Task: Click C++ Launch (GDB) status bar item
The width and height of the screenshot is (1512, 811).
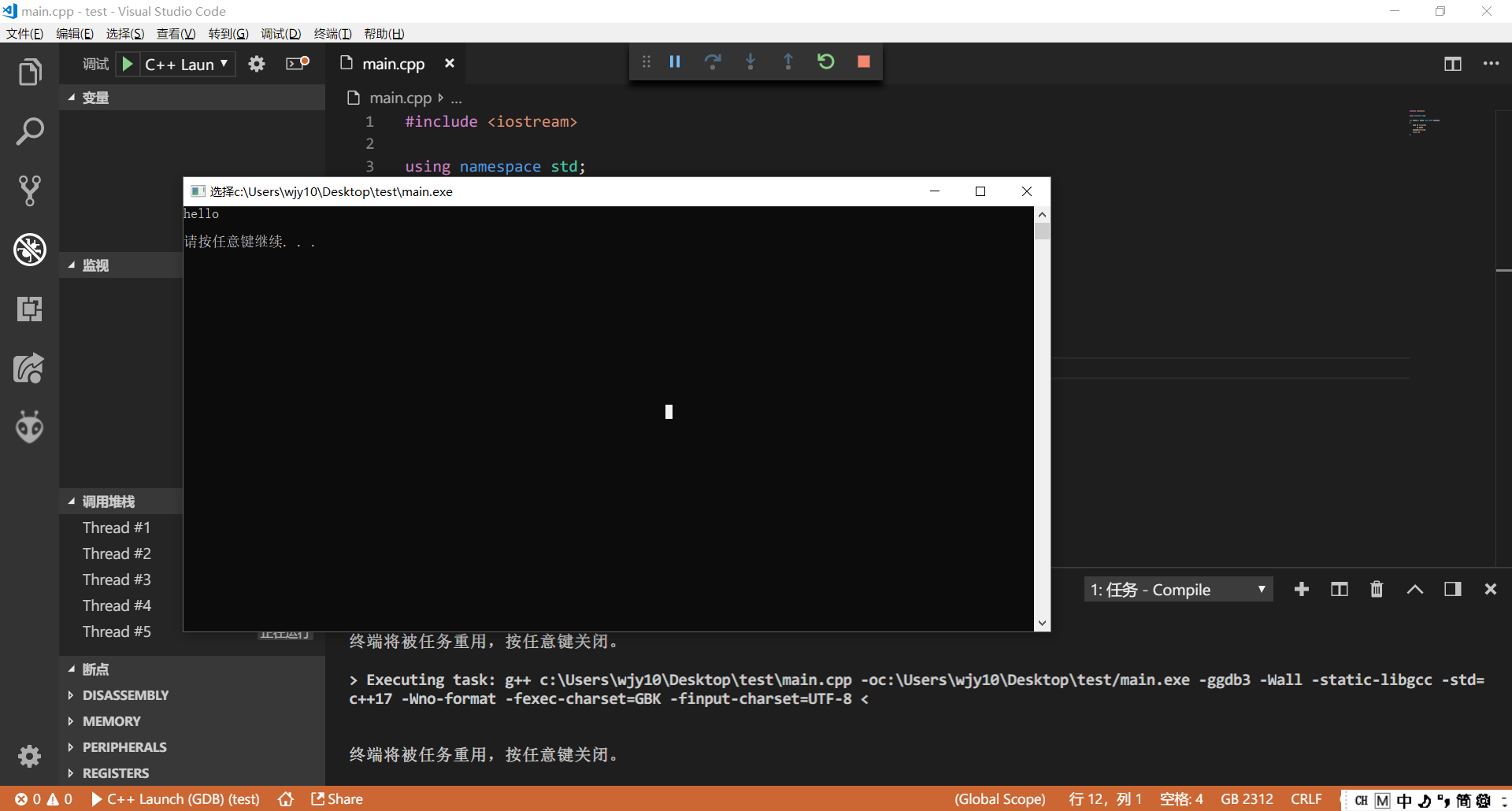Action: 176,799
